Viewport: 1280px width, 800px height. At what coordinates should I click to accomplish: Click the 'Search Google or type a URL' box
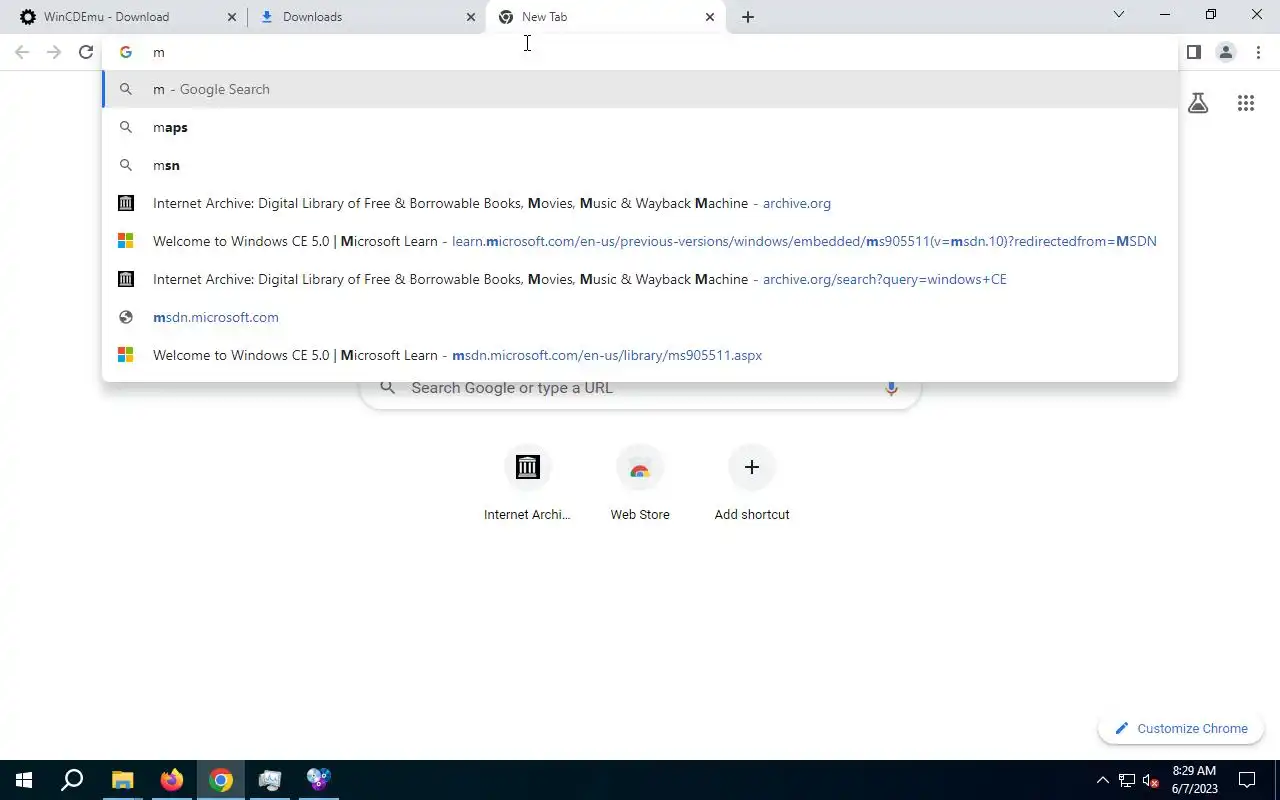pyautogui.click(x=640, y=388)
